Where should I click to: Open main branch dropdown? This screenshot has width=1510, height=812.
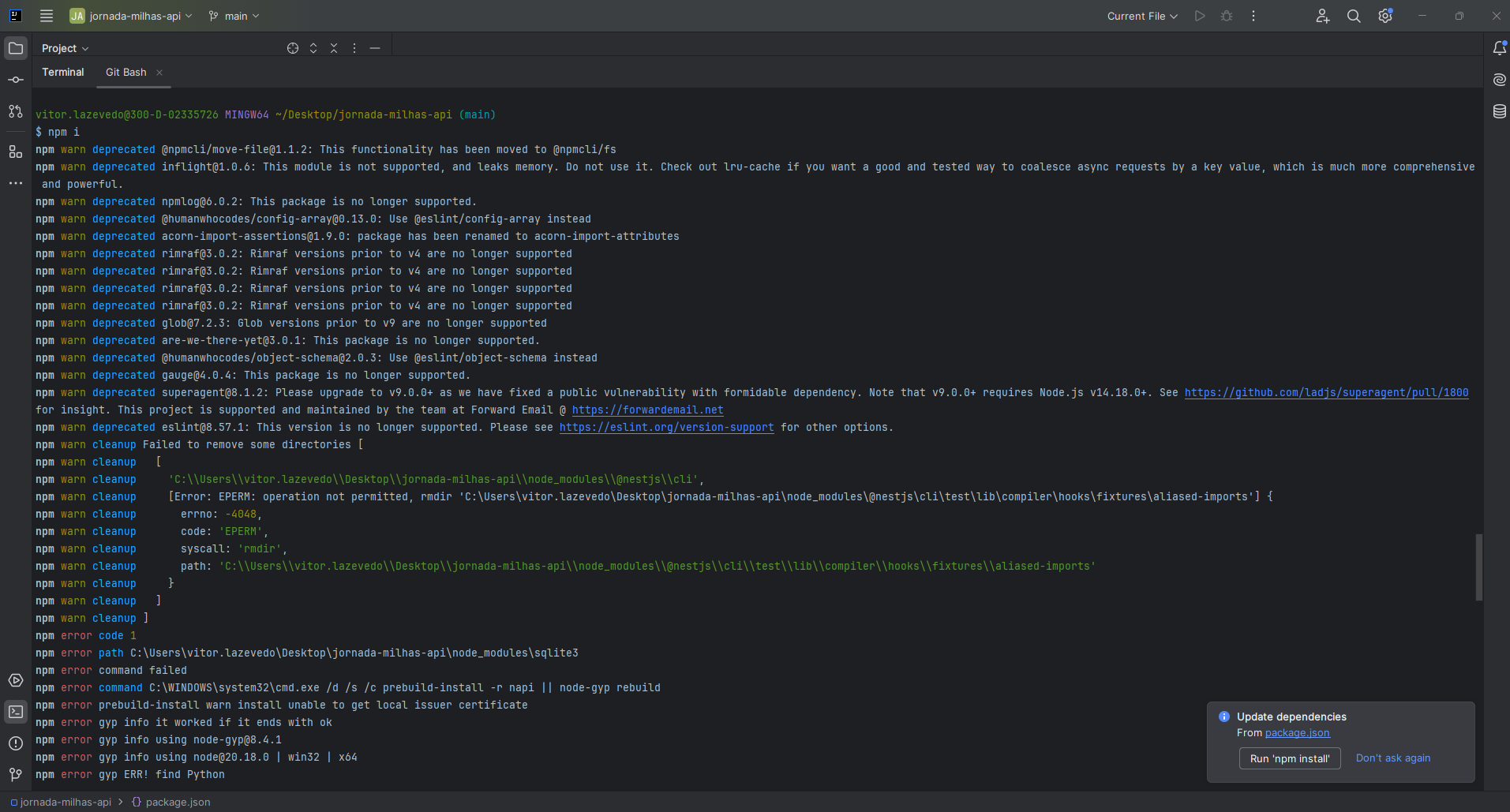[x=234, y=16]
